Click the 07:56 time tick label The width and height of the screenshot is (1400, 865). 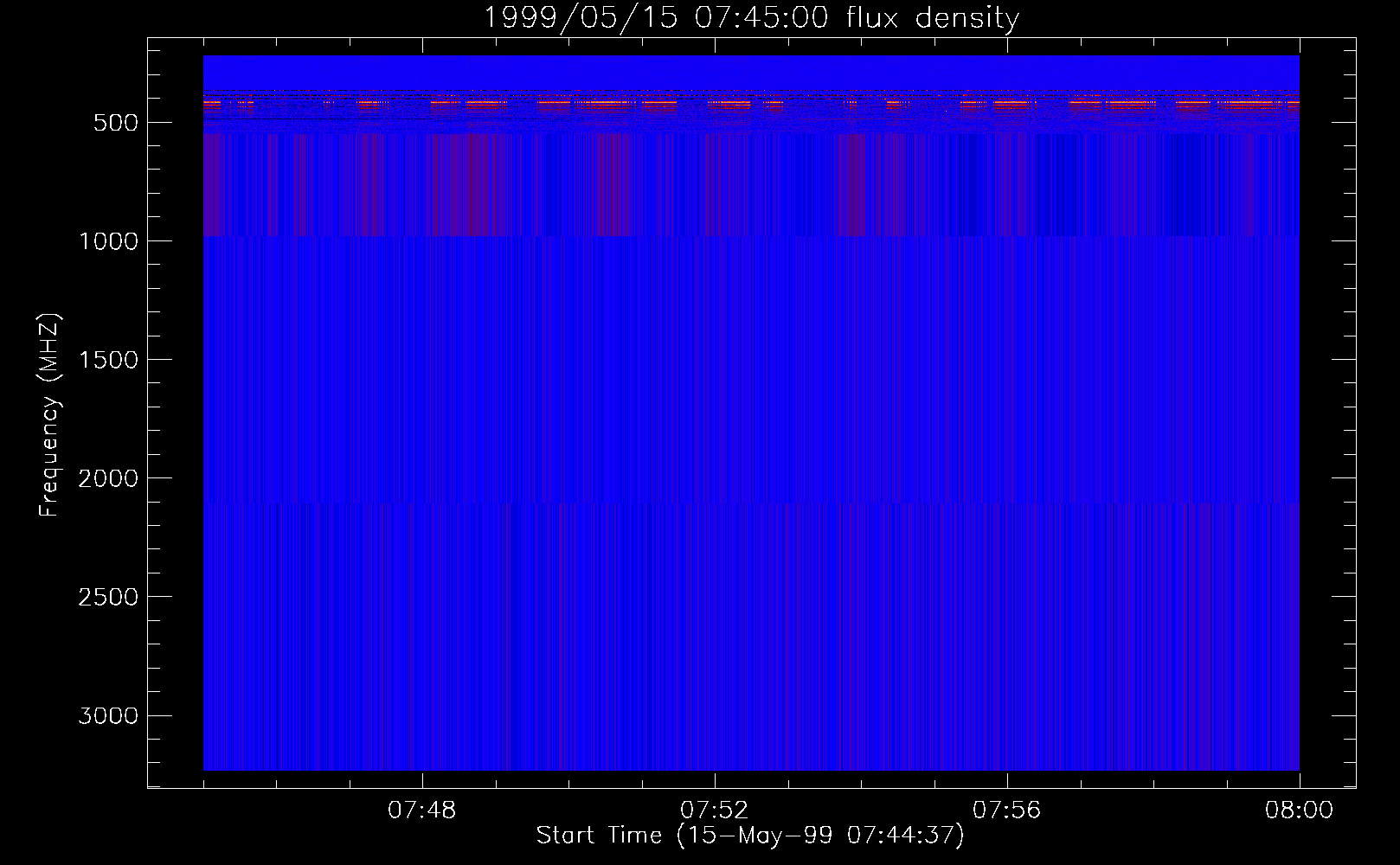(1007, 811)
